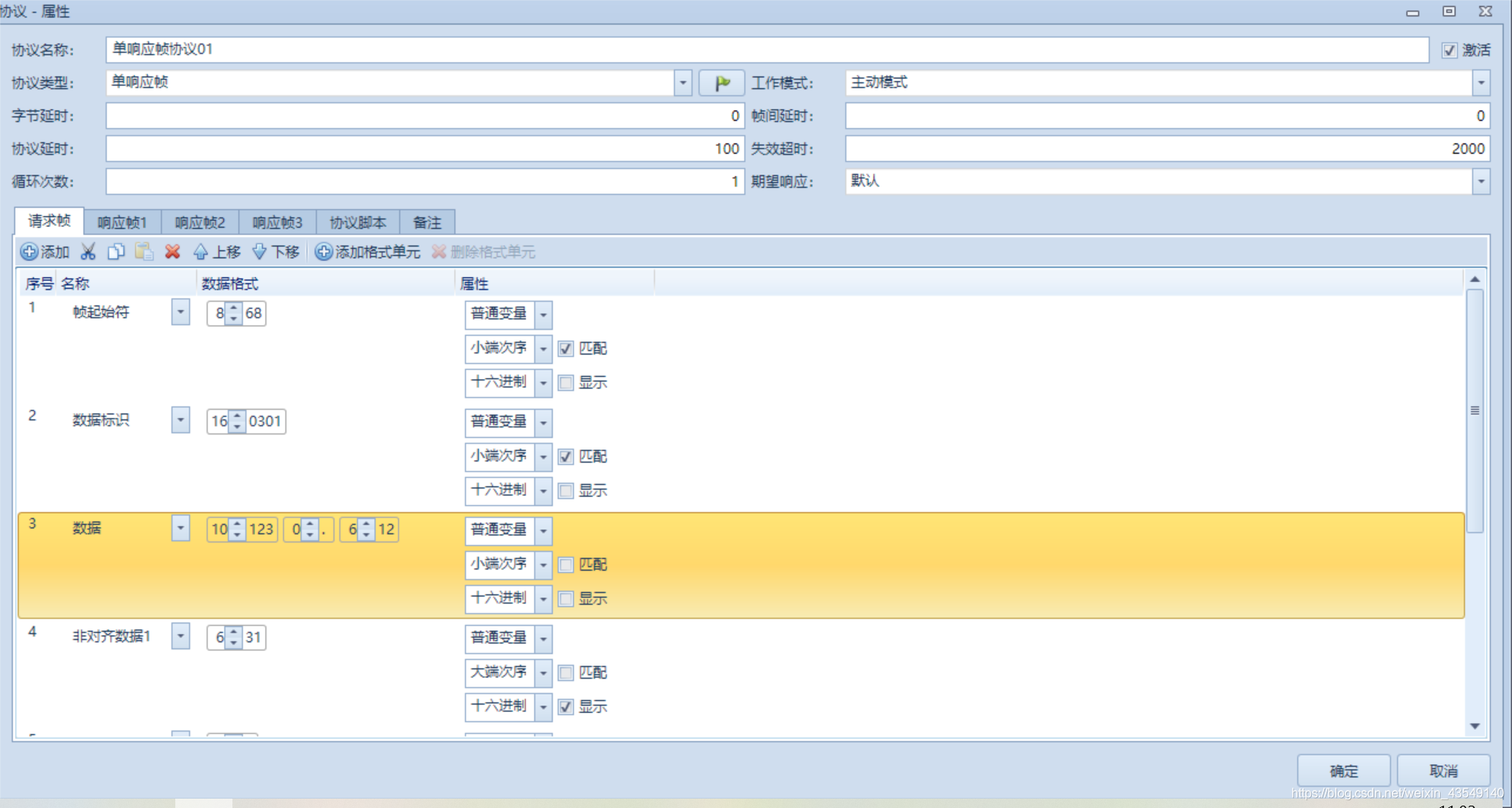
Task: Click the 协议名称 input field
Action: click(x=767, y=49)
